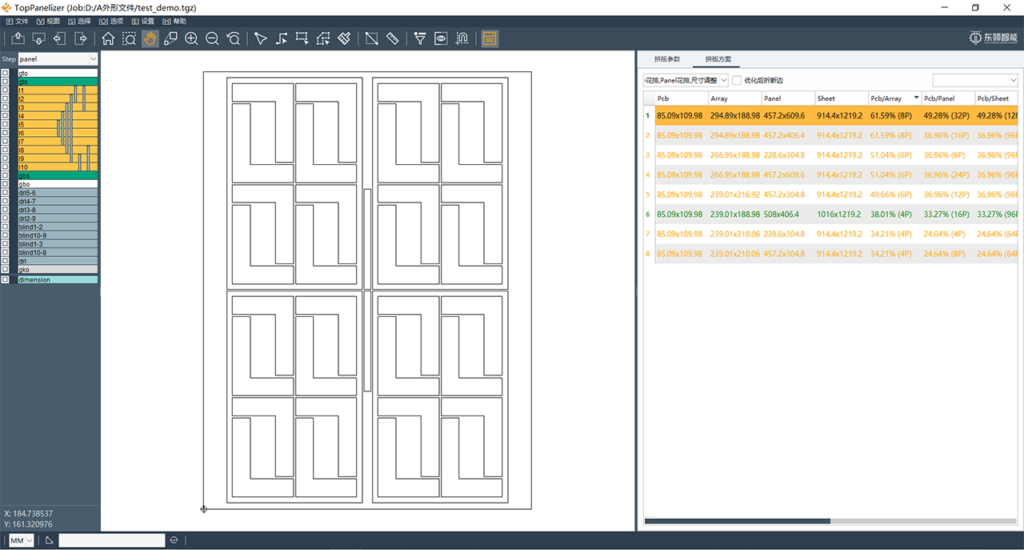Toggle the orange panel list icon
The width and height of the screenshot is (1024, 550).
point(489,39)
